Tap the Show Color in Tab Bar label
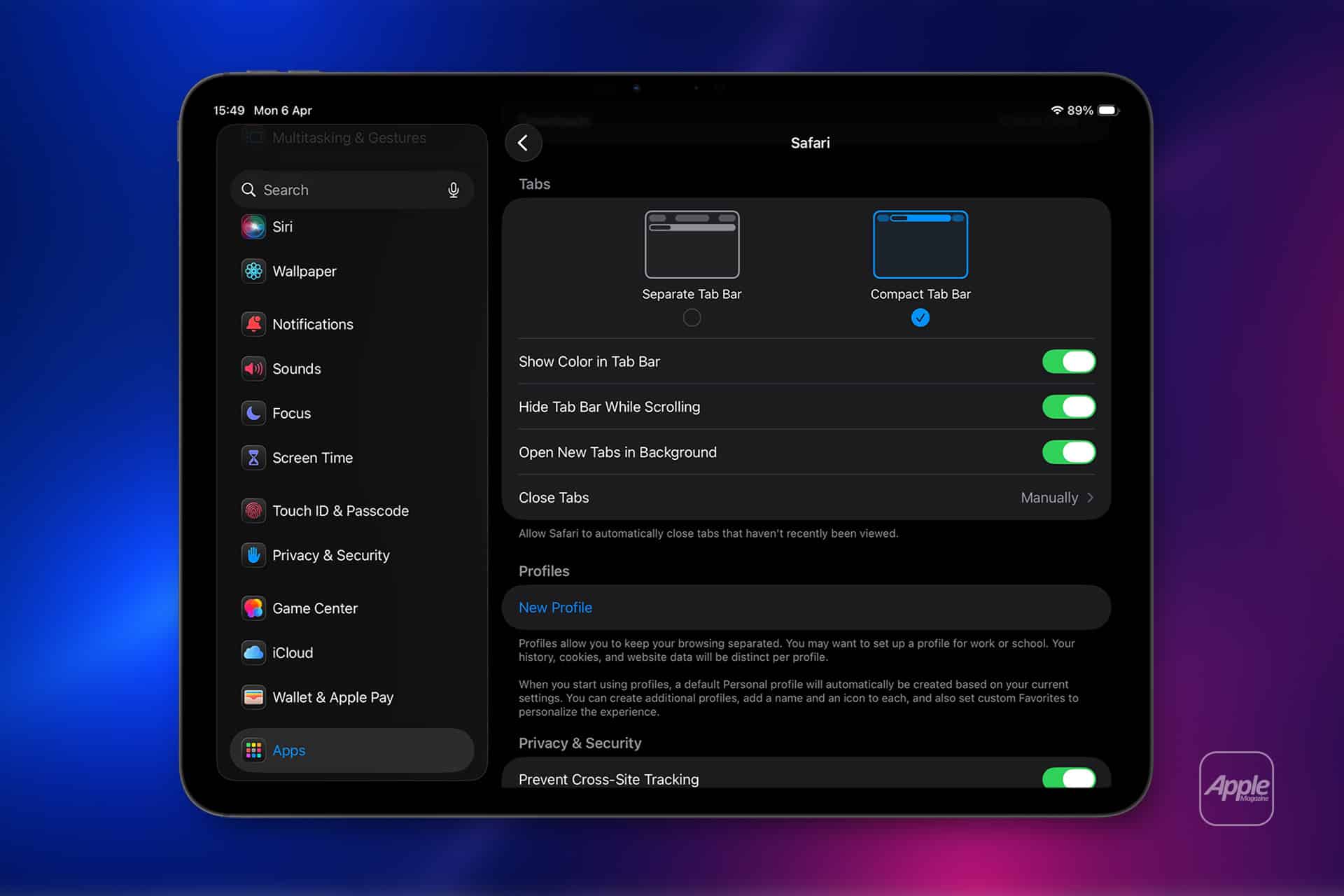The height and width of the screenshot is (896, 1344). 589,362
